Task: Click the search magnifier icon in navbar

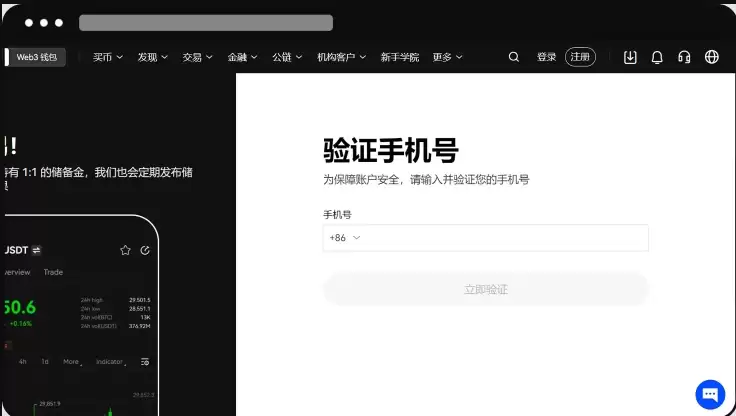Action: (x=514, y=57)
